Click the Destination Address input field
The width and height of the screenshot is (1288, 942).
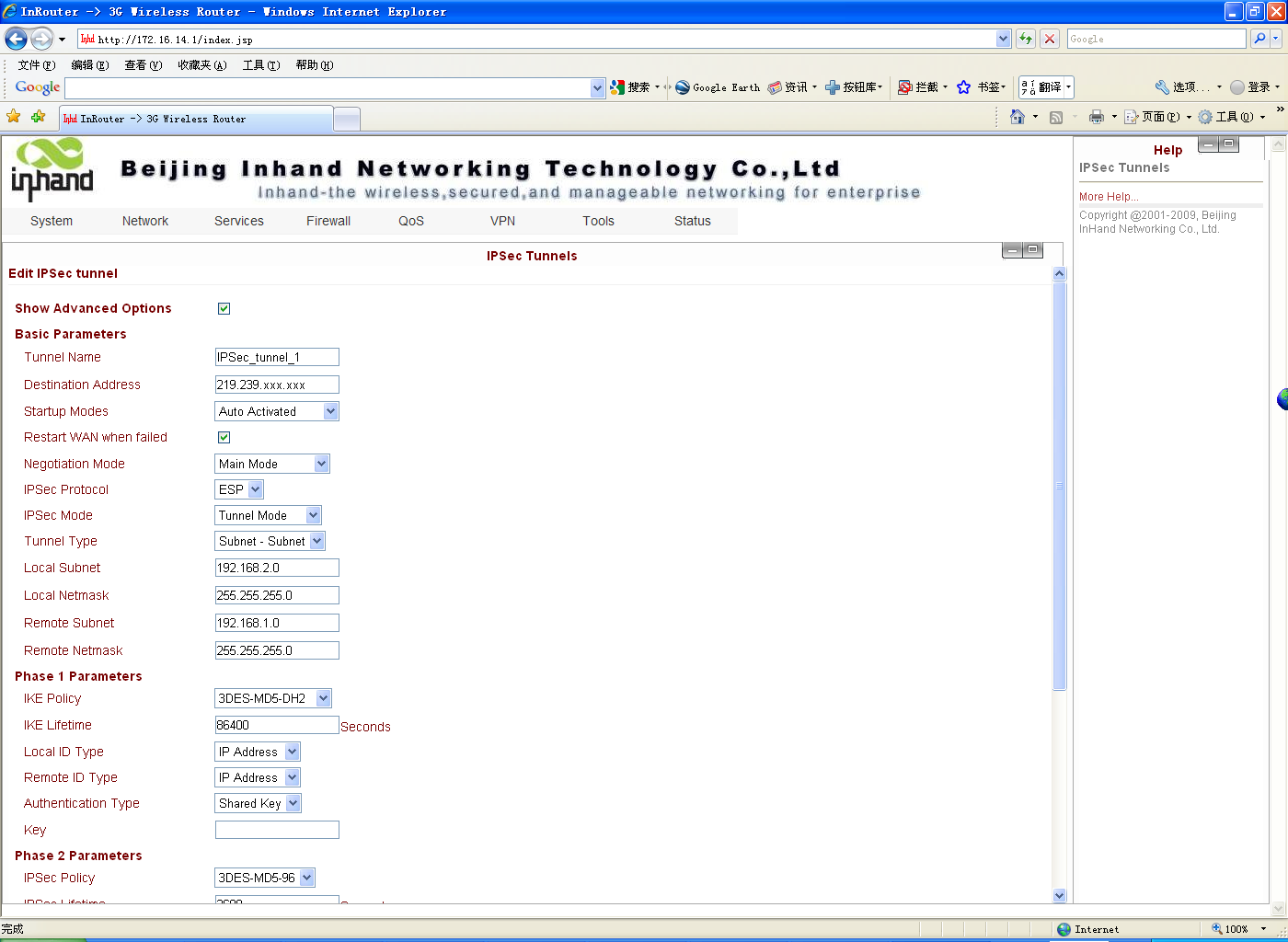pyautogui.click(x=276, y=385)
